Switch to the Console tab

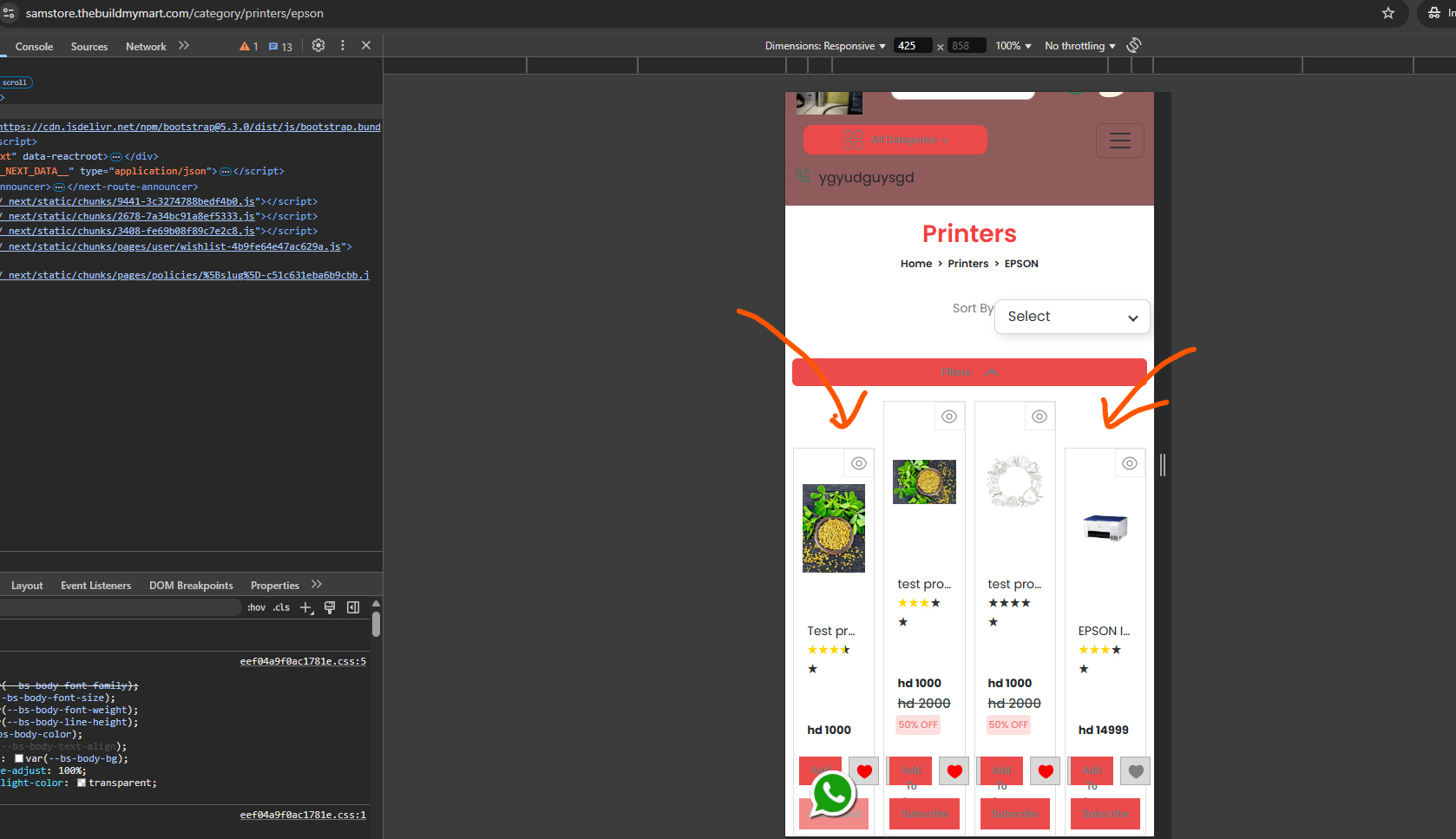click(x=34, y=47)
